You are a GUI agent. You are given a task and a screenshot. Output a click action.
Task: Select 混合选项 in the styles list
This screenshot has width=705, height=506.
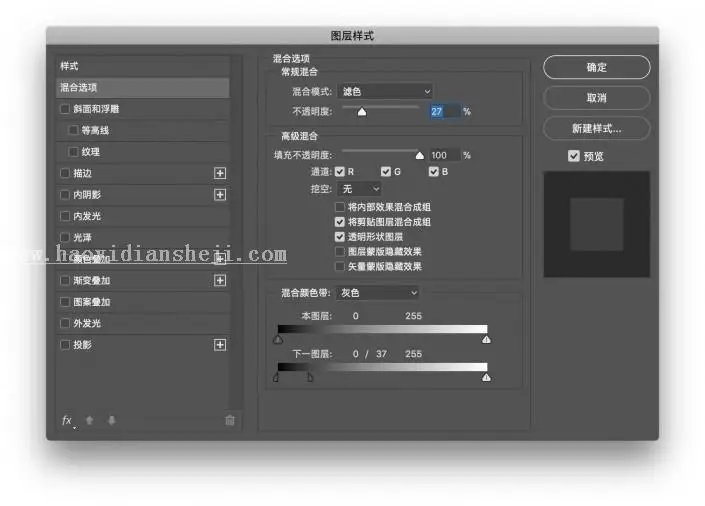(143, 88)
